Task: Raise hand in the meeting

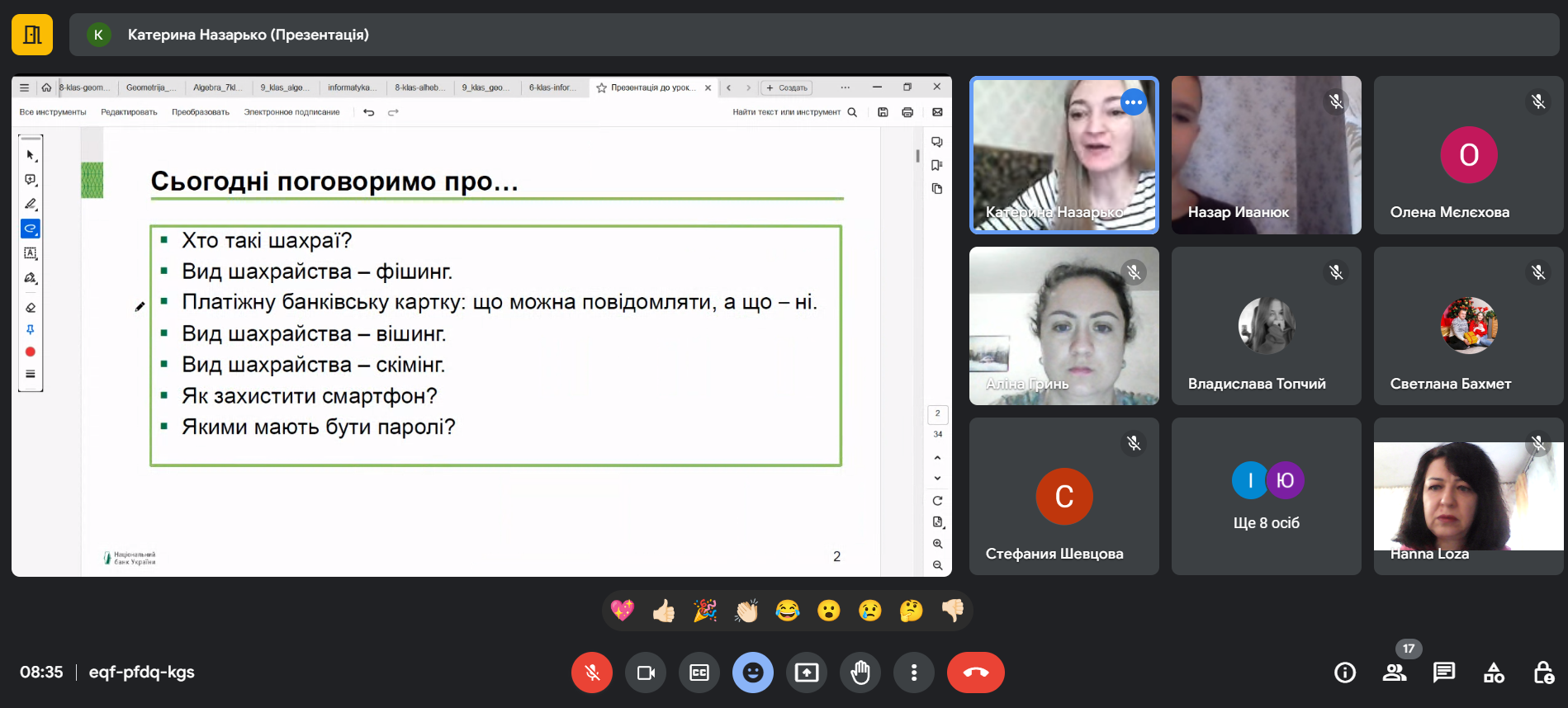Action: 860,673
